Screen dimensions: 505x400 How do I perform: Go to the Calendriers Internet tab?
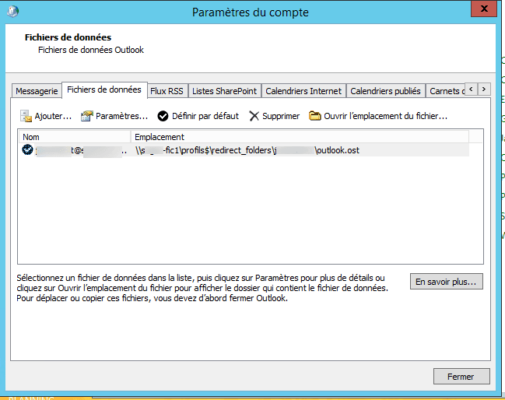tap(303, 91)
